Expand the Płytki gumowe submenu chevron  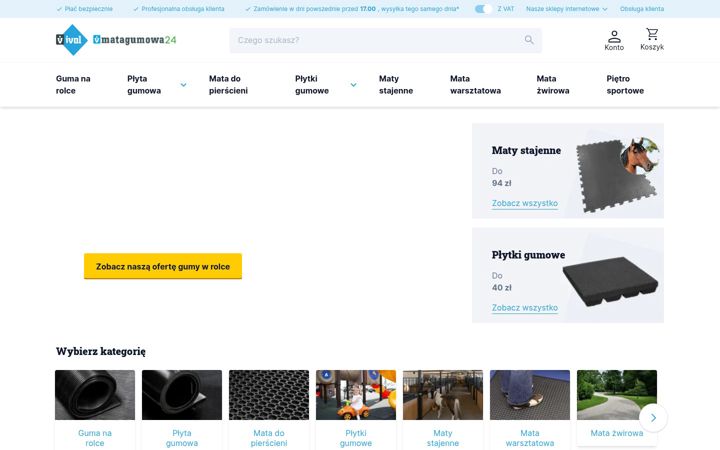click(354, 84)
